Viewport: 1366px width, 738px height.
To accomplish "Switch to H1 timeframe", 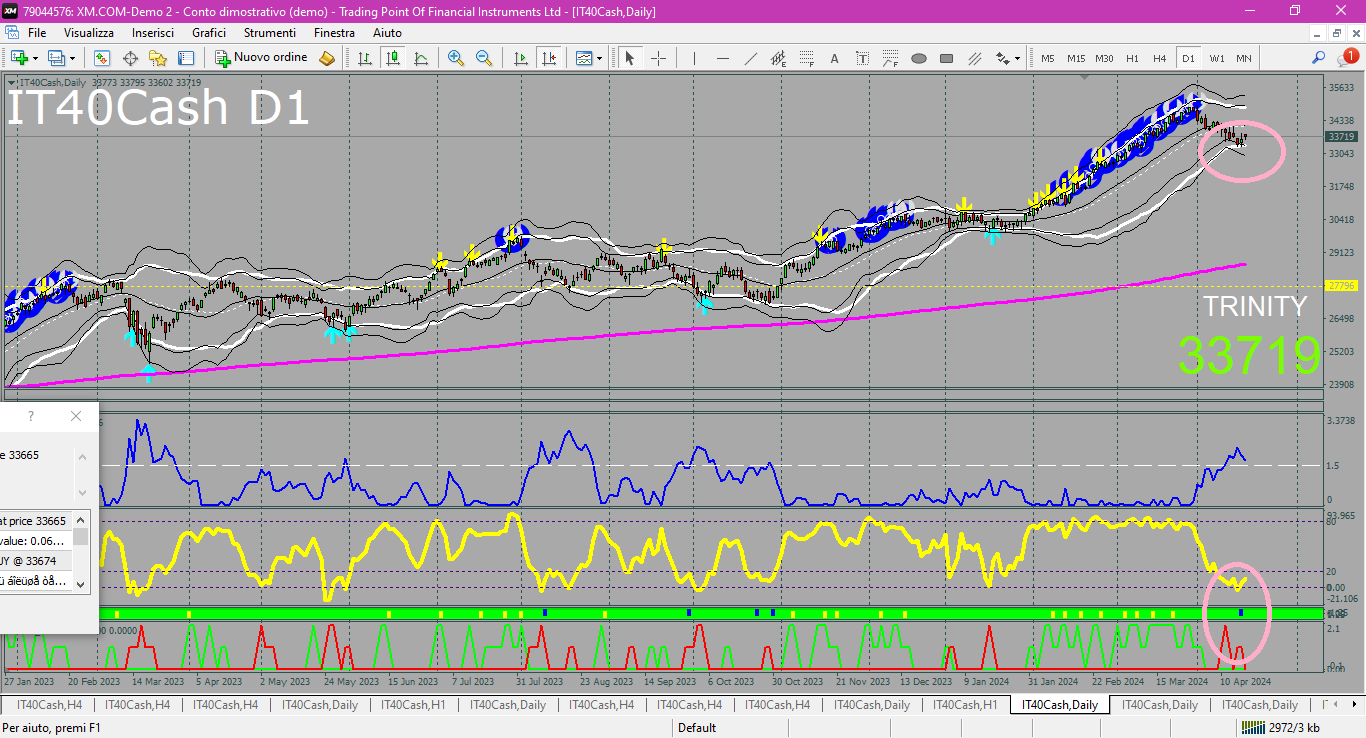I will (1132, 58).
